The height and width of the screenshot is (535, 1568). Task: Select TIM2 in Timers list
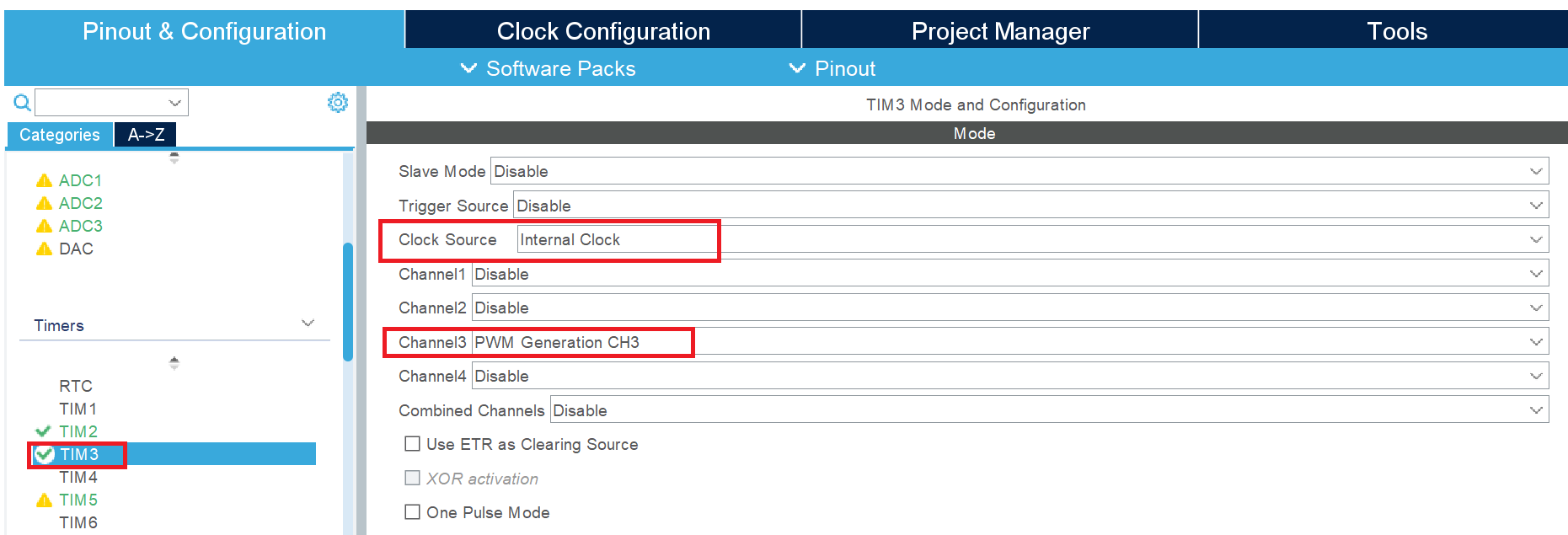(x=78, y=431)
